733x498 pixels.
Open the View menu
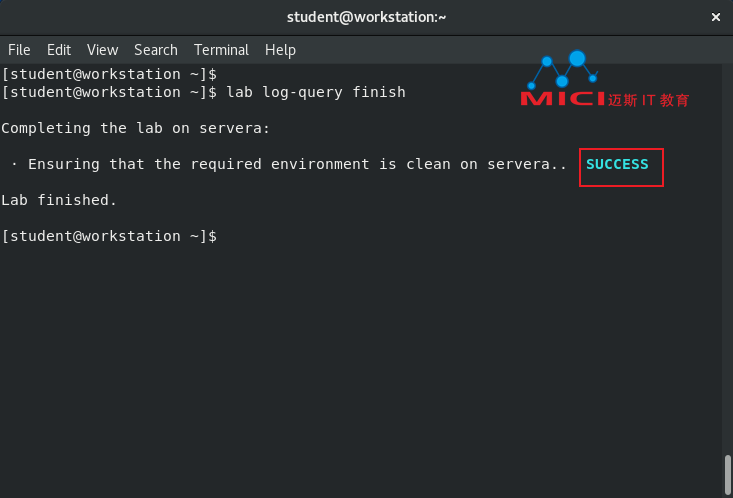click(102, 50)
